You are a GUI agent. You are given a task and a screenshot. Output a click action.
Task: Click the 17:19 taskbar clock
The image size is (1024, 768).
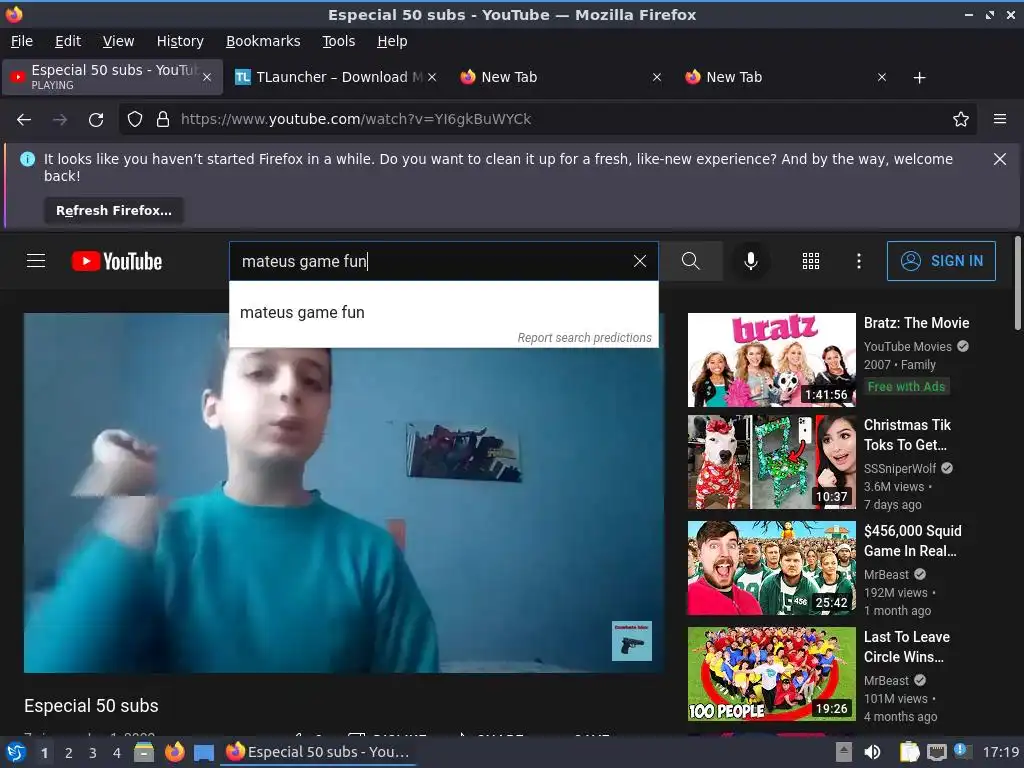tap(1000, 752)
